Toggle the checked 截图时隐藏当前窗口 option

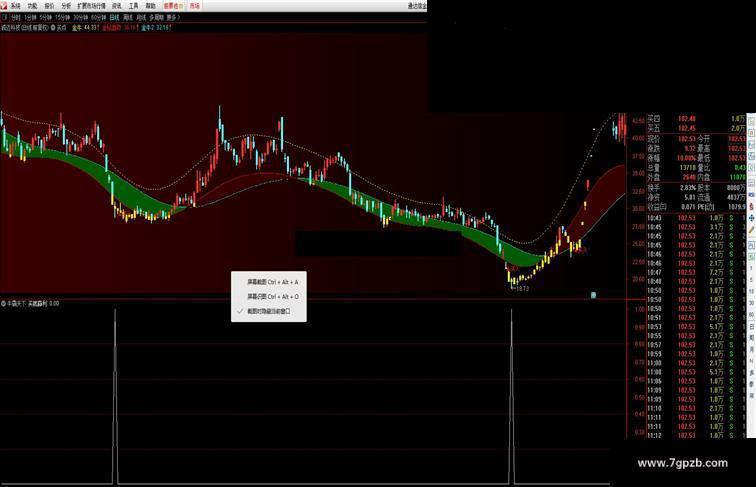[269, 311]
